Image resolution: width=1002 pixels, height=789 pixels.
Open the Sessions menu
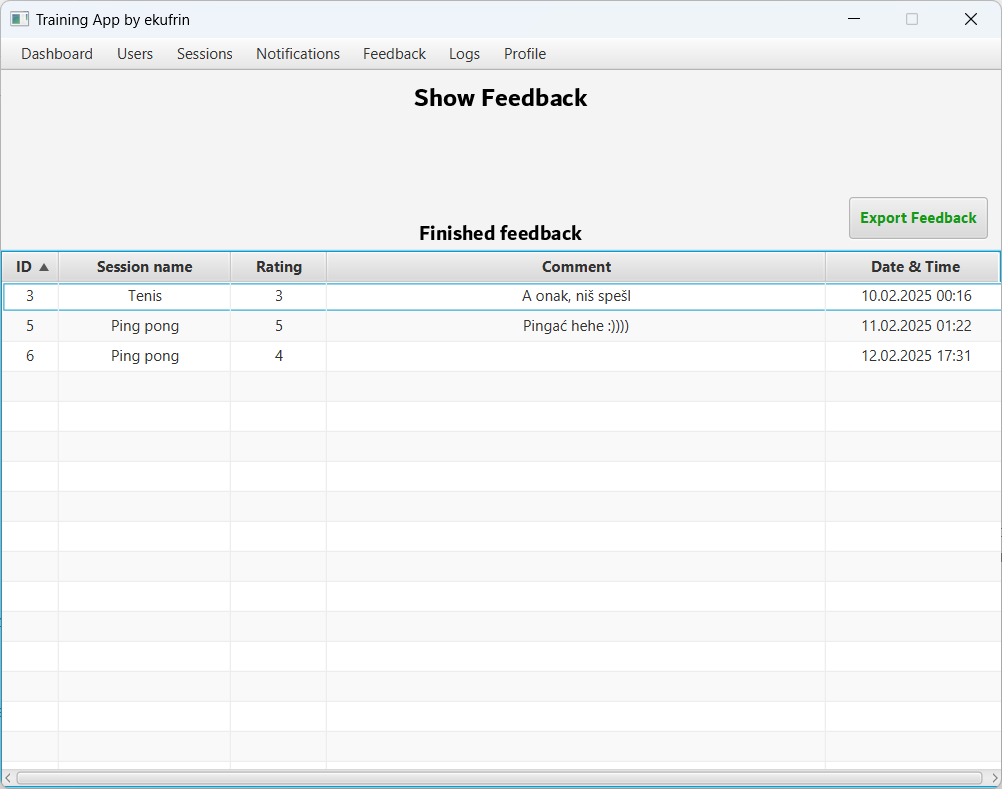[204, 54]
